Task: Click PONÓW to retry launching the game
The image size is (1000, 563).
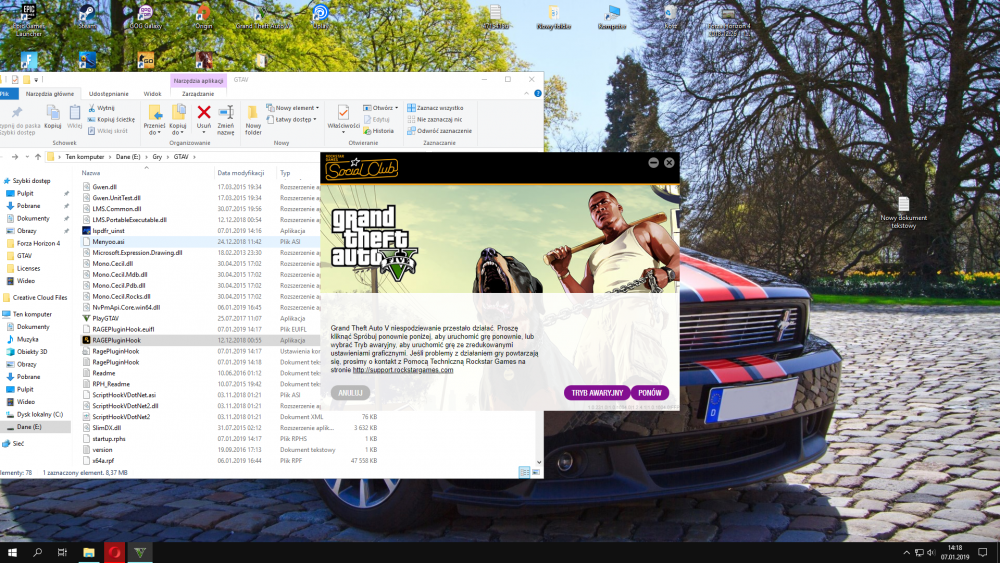Action: click(649, 393)
